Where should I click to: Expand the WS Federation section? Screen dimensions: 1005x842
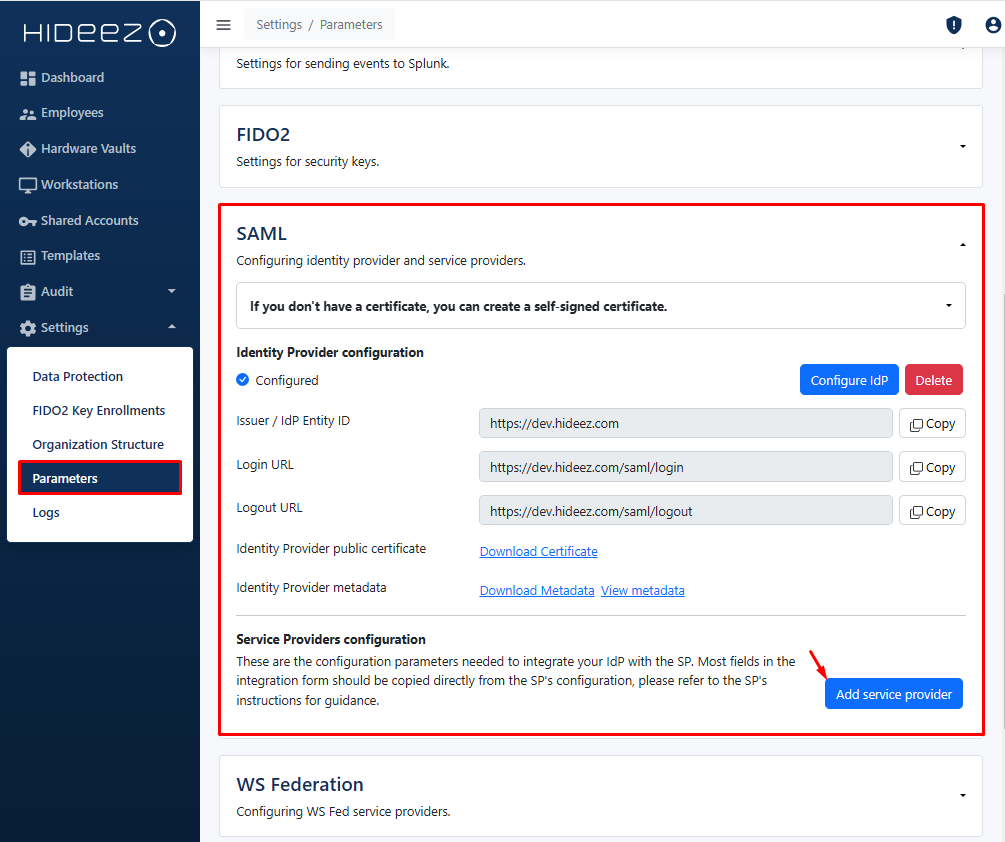[x=962, y=796]
